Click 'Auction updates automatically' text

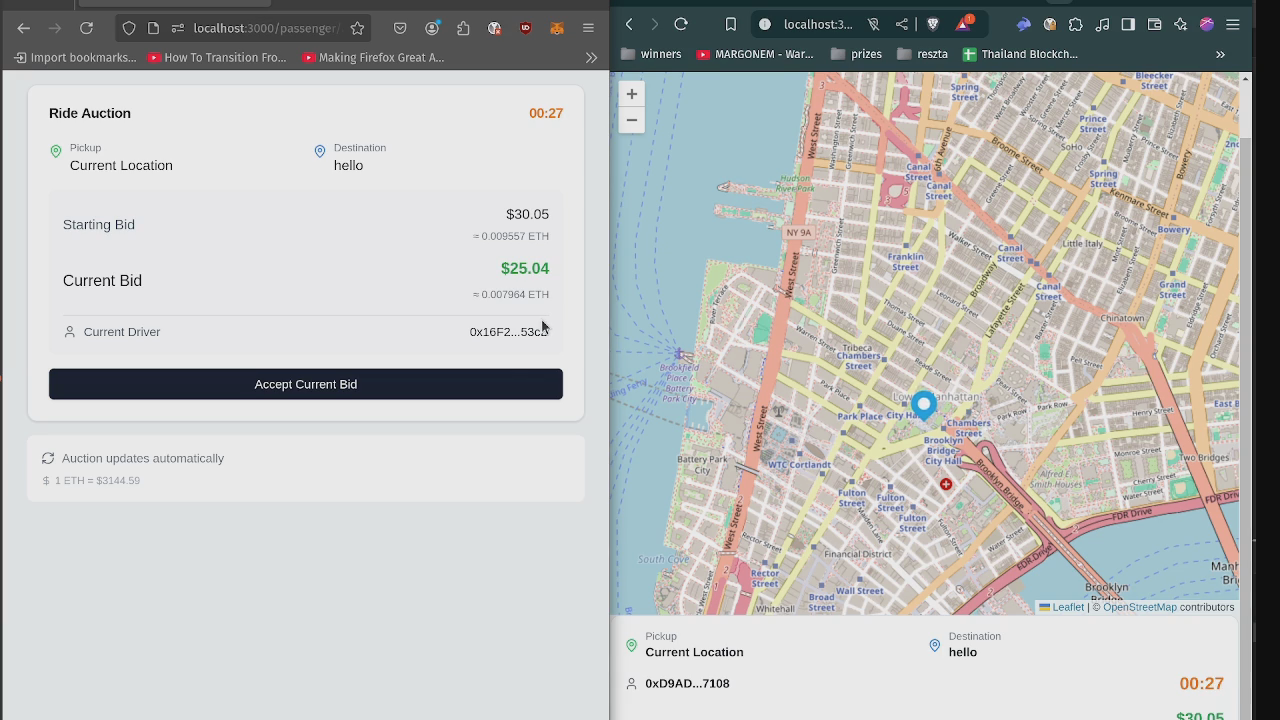pos(143,458)
